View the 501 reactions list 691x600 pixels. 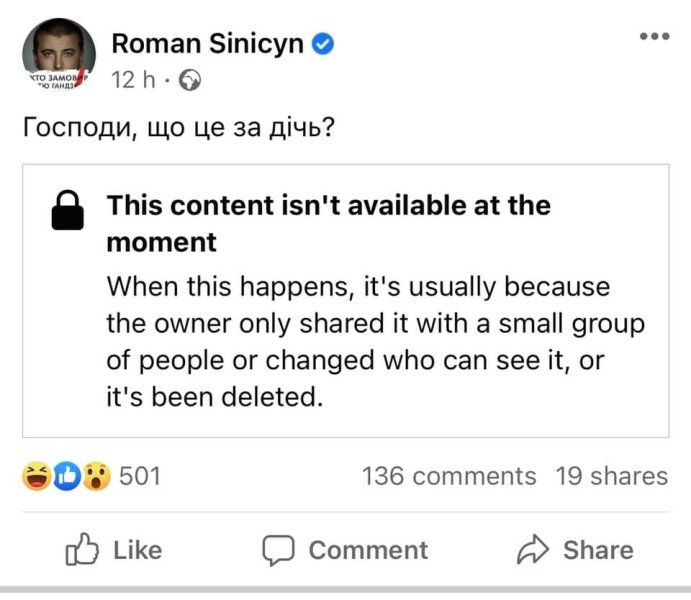[x=140, y=477]
